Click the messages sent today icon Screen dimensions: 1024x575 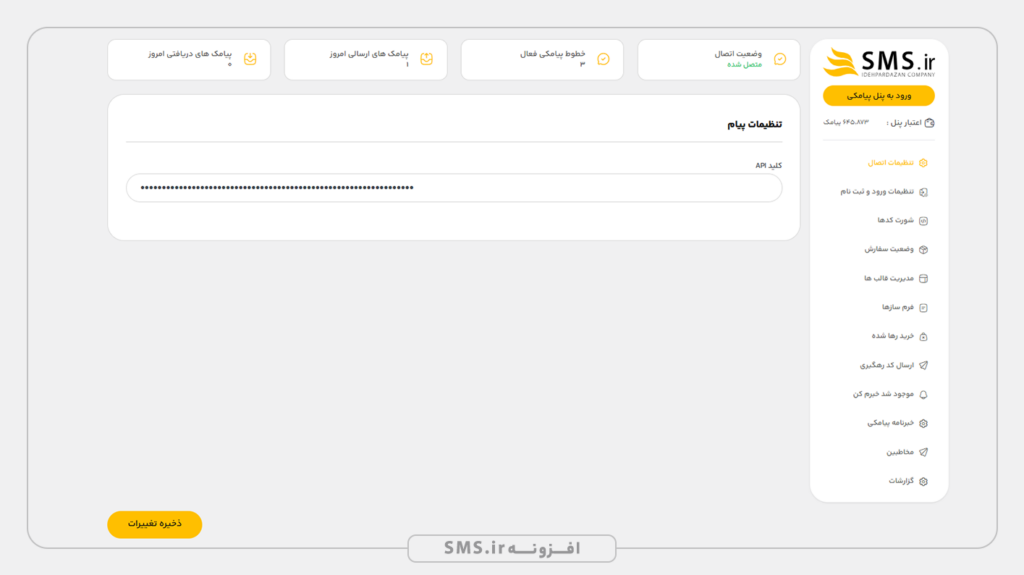pos(426,59)
